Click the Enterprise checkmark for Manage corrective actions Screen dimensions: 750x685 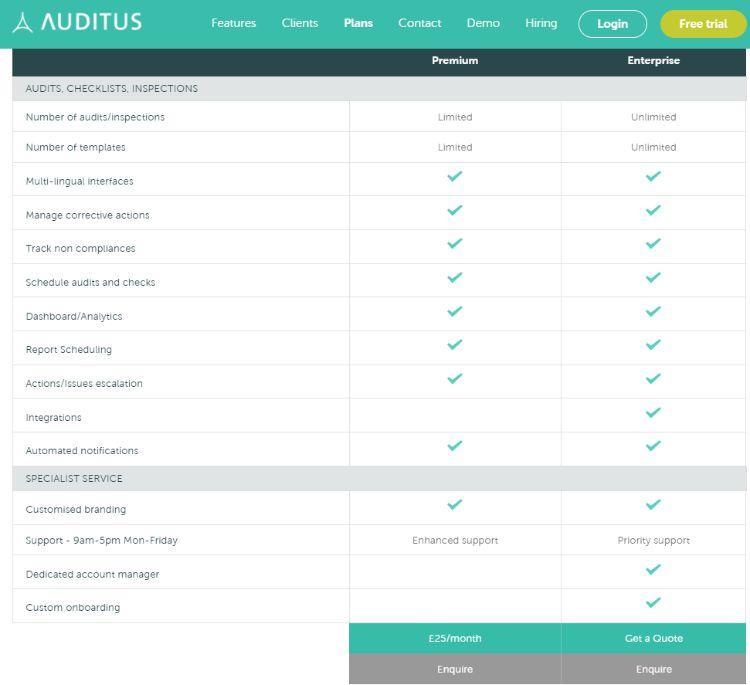point(653,210)
